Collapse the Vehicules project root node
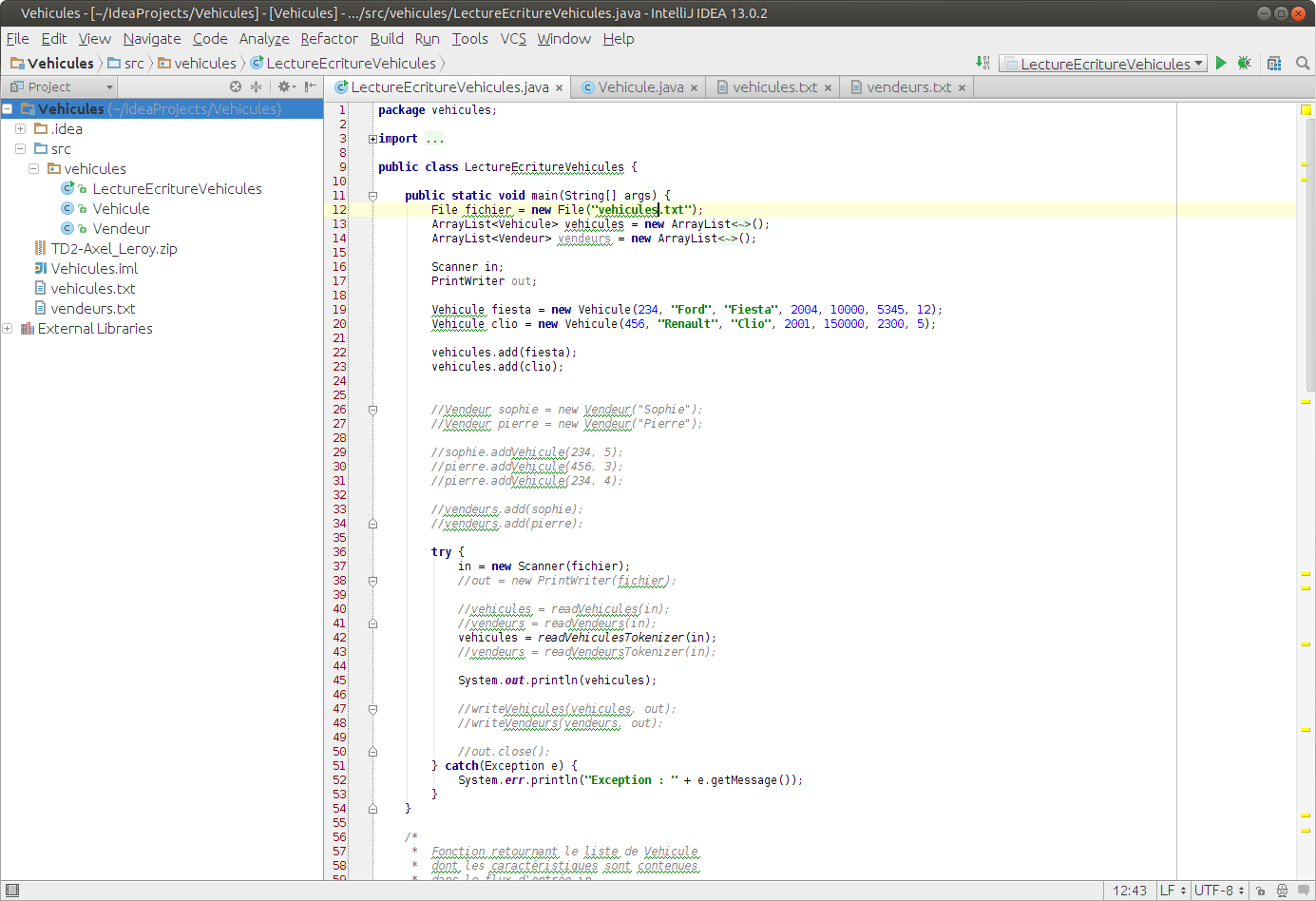The height and width of the screenshot is (901, 1316). tap(7, 109)
